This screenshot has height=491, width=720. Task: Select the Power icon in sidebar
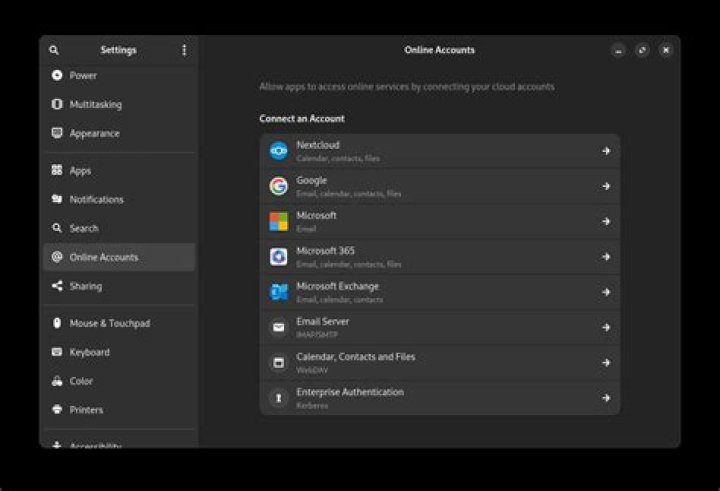pos(57,75)
